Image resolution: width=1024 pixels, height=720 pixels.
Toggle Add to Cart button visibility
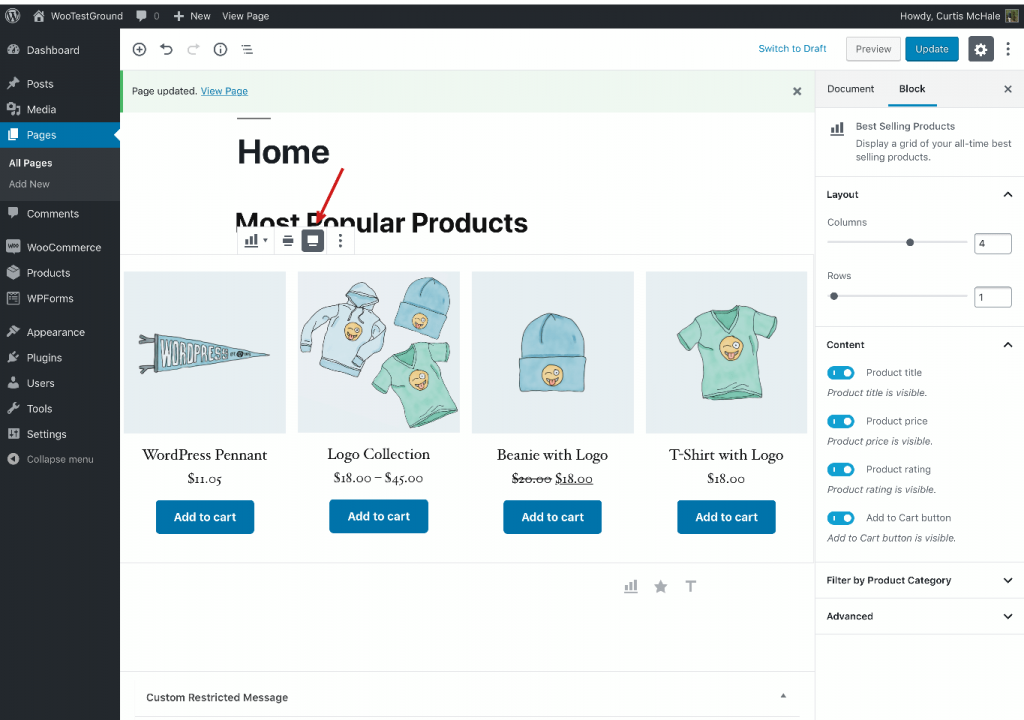(x=840, y=517)
